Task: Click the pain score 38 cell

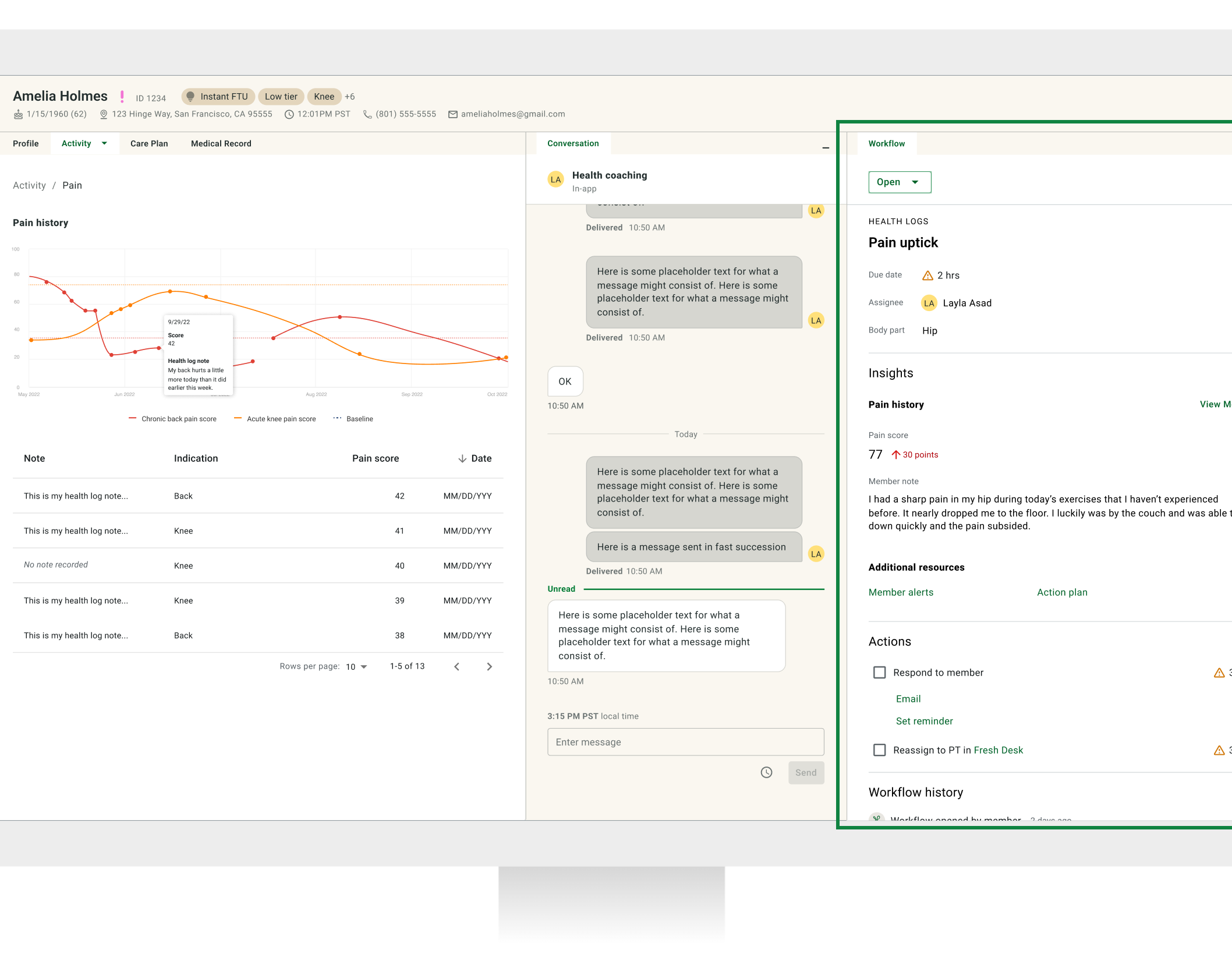Action: click(x=399, y=636)
